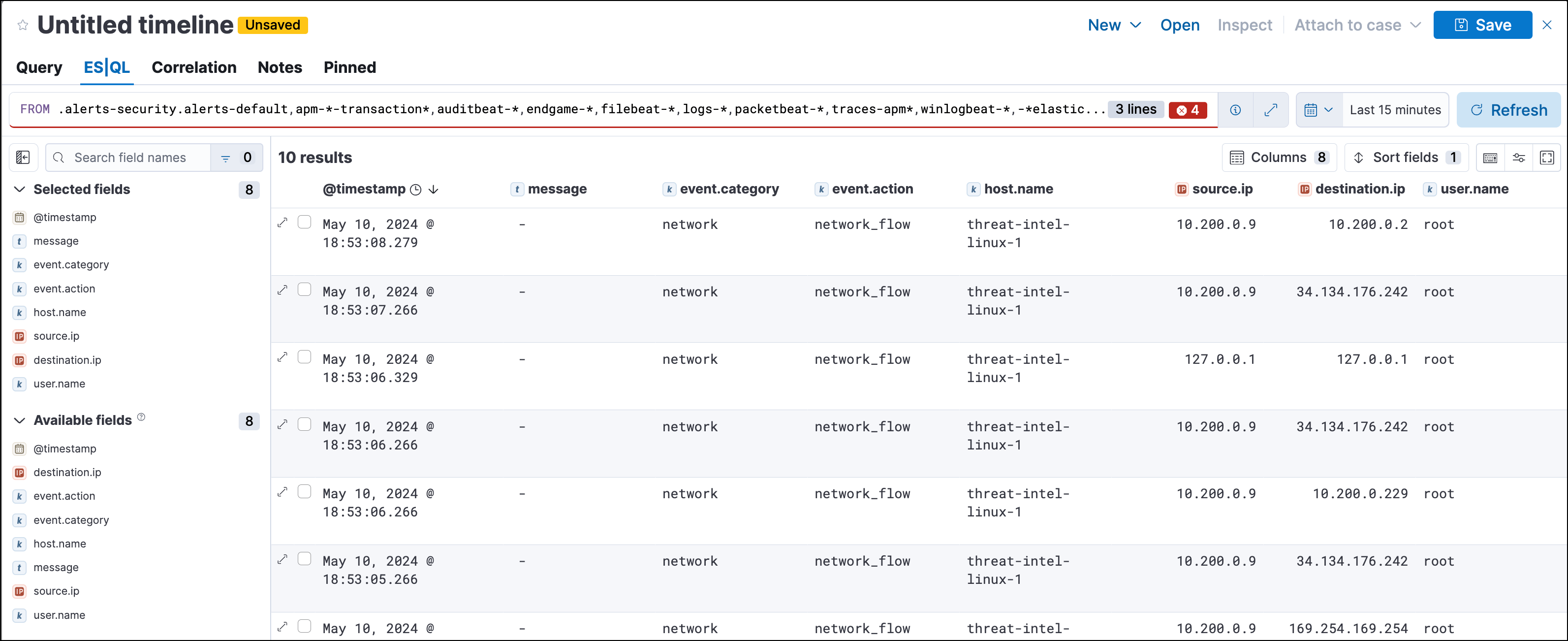Open the New timeline dropdown
This screenshot has height=641, width=1568.
pos(1114,25)
